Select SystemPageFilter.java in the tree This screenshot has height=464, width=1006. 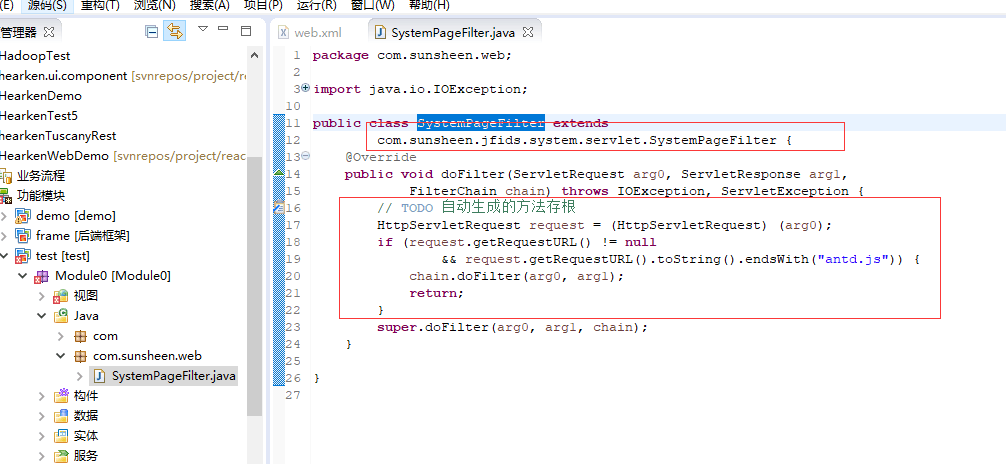pyautogui.click(x=173, y=376)
